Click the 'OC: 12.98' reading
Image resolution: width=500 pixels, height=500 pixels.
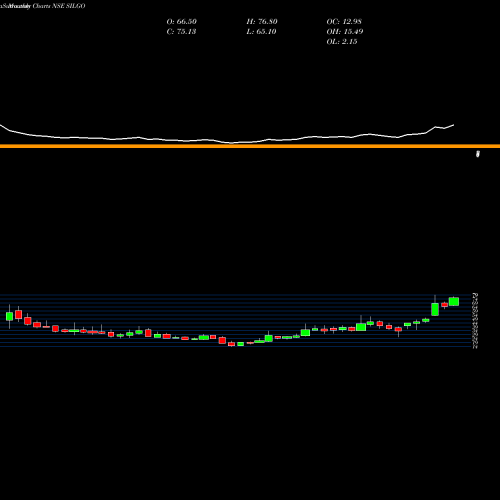pyautogui.click(x=344, y=21)
